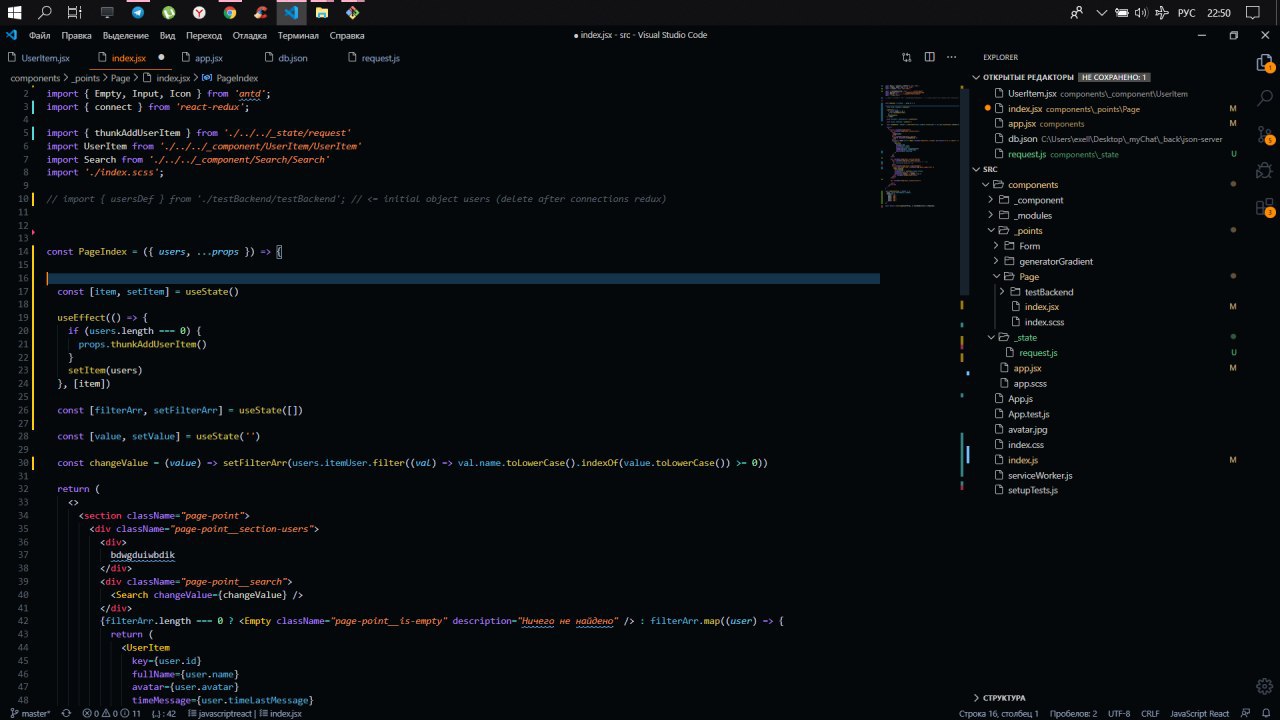Screen dimensions: 1280x720
Task: Open the manage gear icon in activity bar
Action: point(1264,686)
